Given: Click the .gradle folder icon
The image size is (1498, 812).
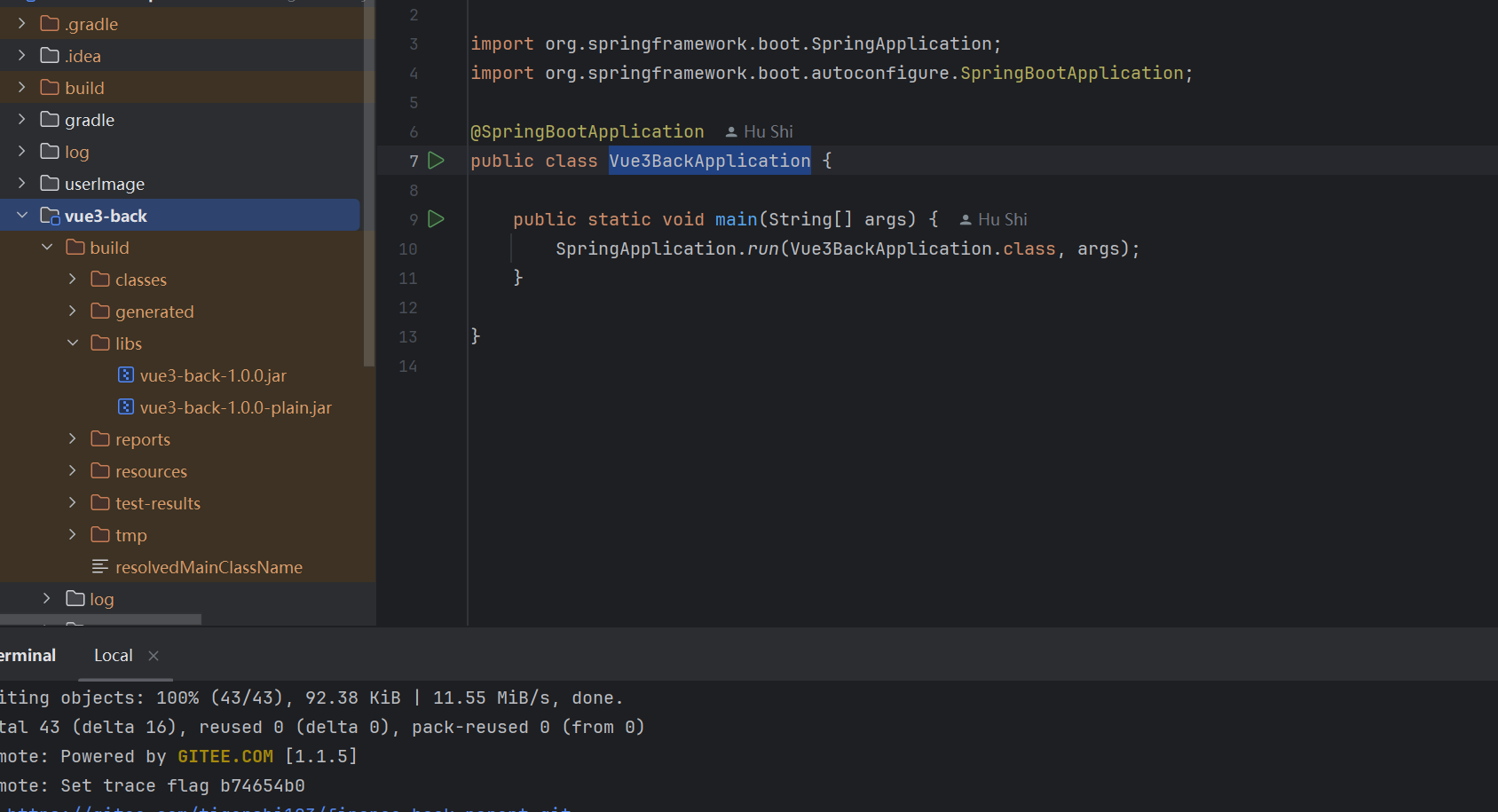Looking at the screenshot, I should [x=50, y=24].
